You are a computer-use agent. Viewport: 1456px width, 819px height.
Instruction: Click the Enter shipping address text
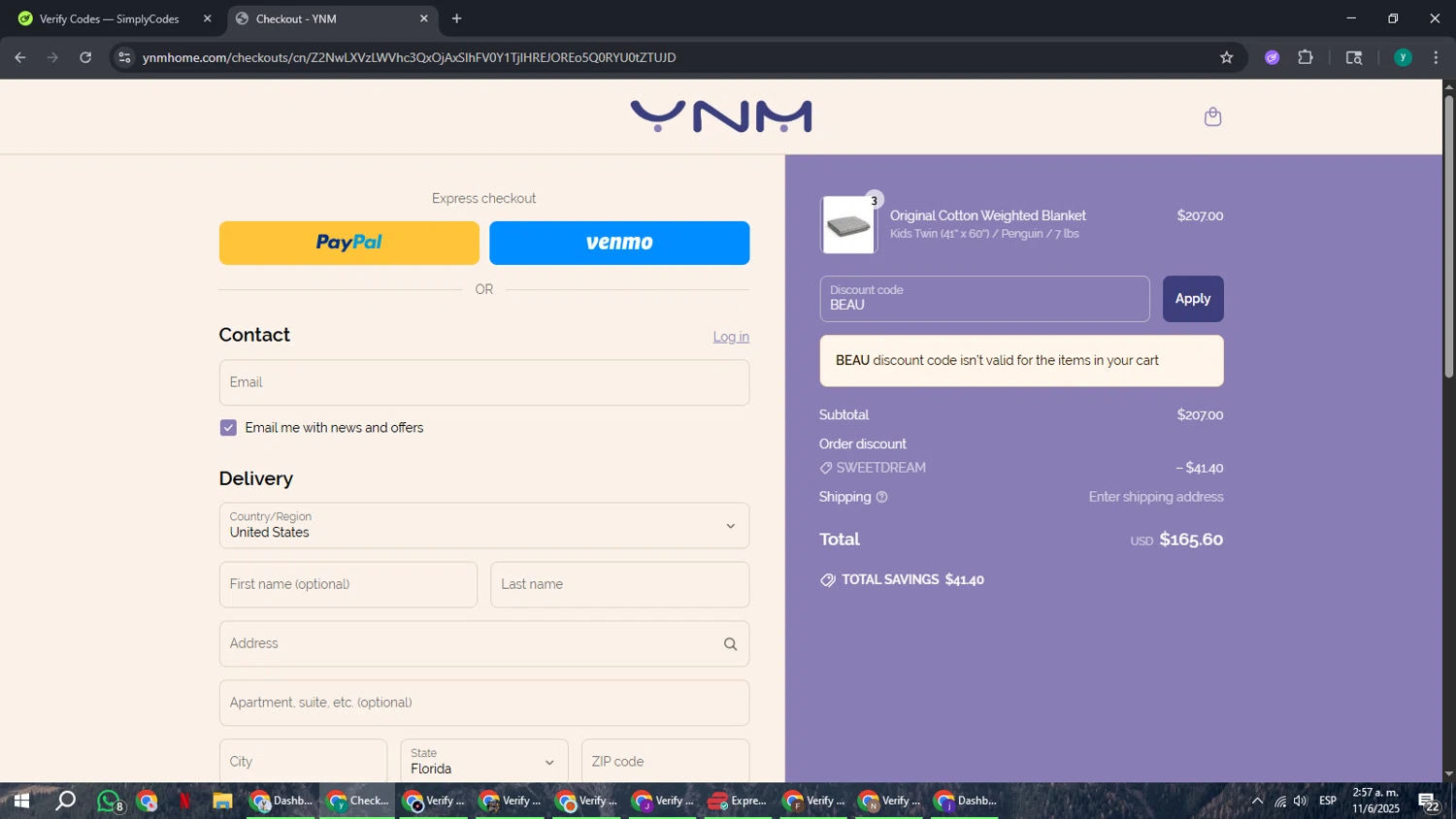pyautogui.click(x=1156, y=497)
